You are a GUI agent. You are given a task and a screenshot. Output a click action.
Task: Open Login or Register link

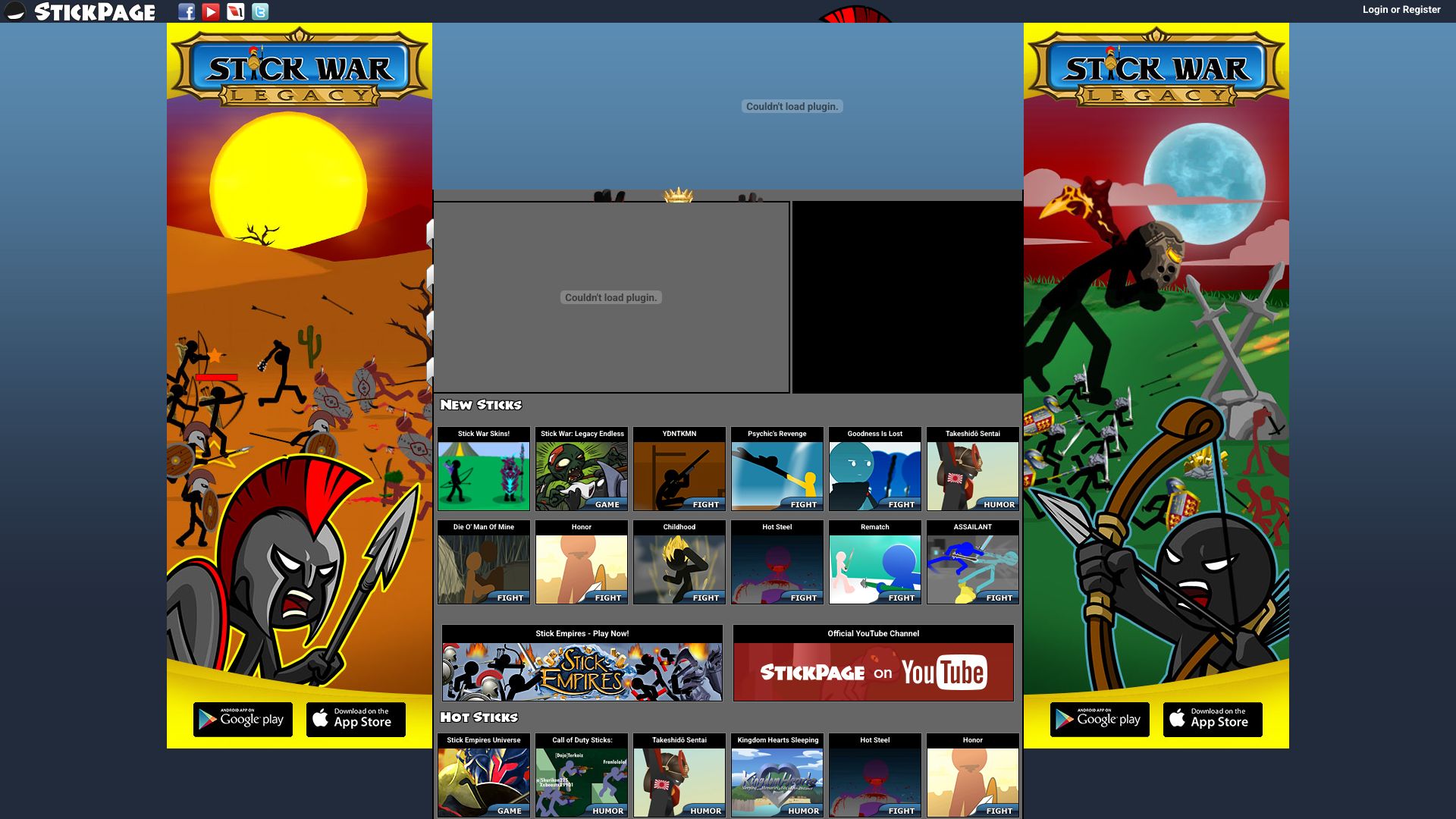[x=1401, y=10]
